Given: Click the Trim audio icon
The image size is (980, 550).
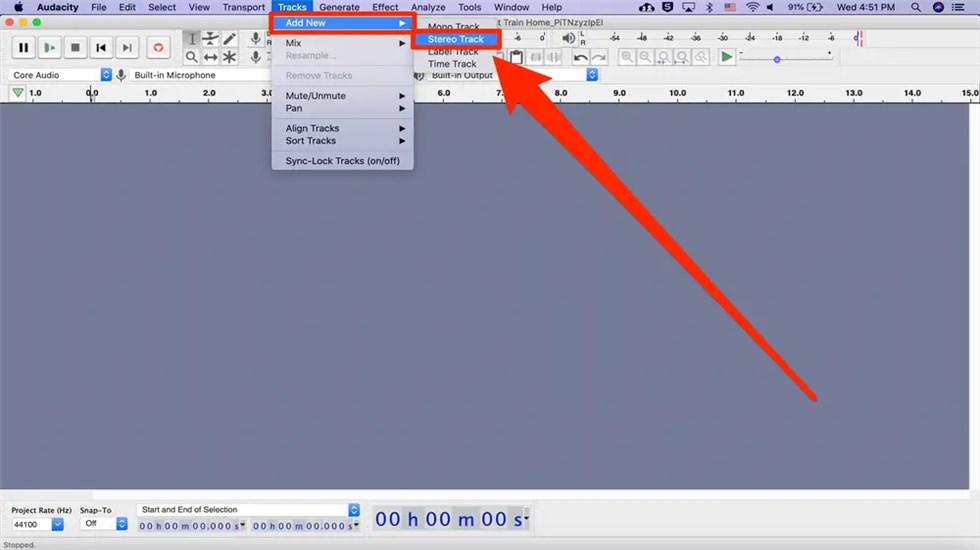Looking at the screenshot, I should click(536, 57).
